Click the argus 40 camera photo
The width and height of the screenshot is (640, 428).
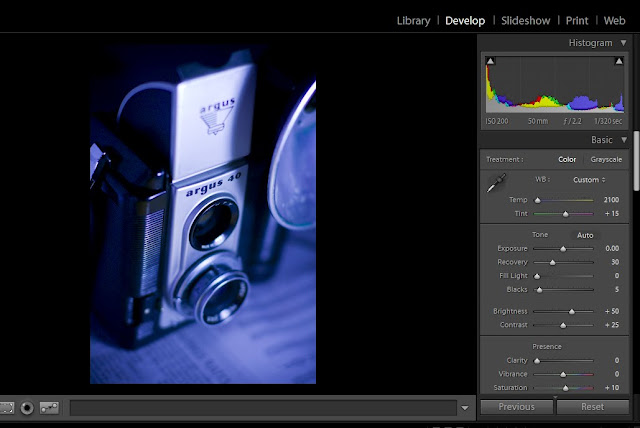(x=203, y=214)
